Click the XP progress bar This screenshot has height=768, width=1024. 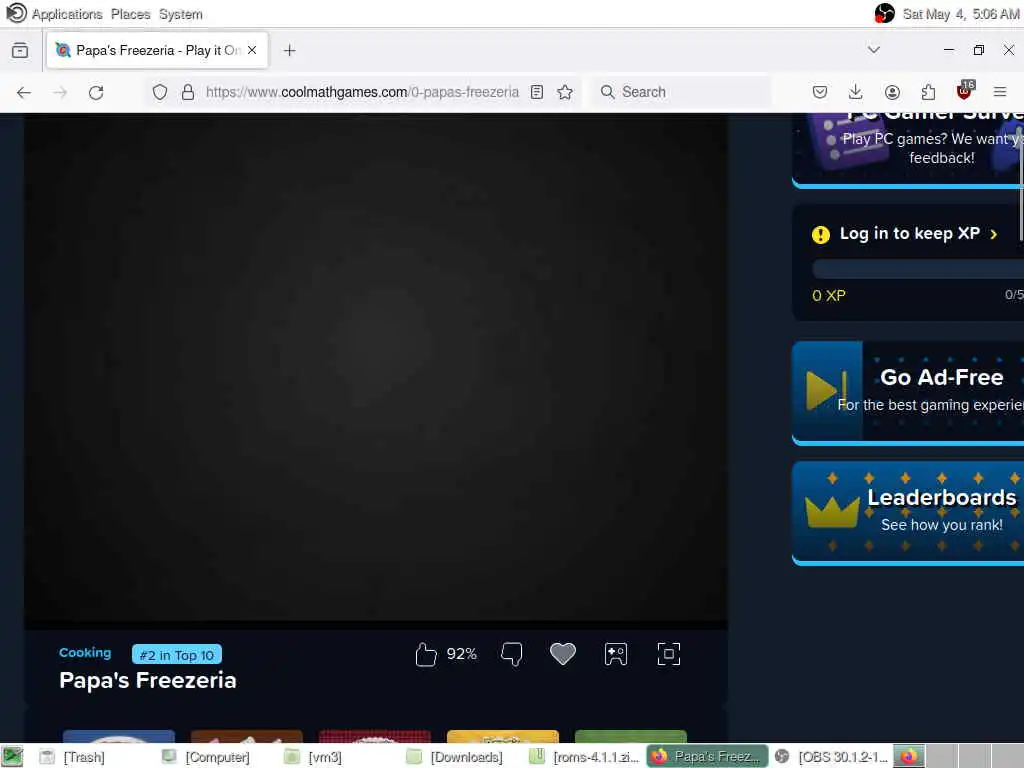coord(918,268)
